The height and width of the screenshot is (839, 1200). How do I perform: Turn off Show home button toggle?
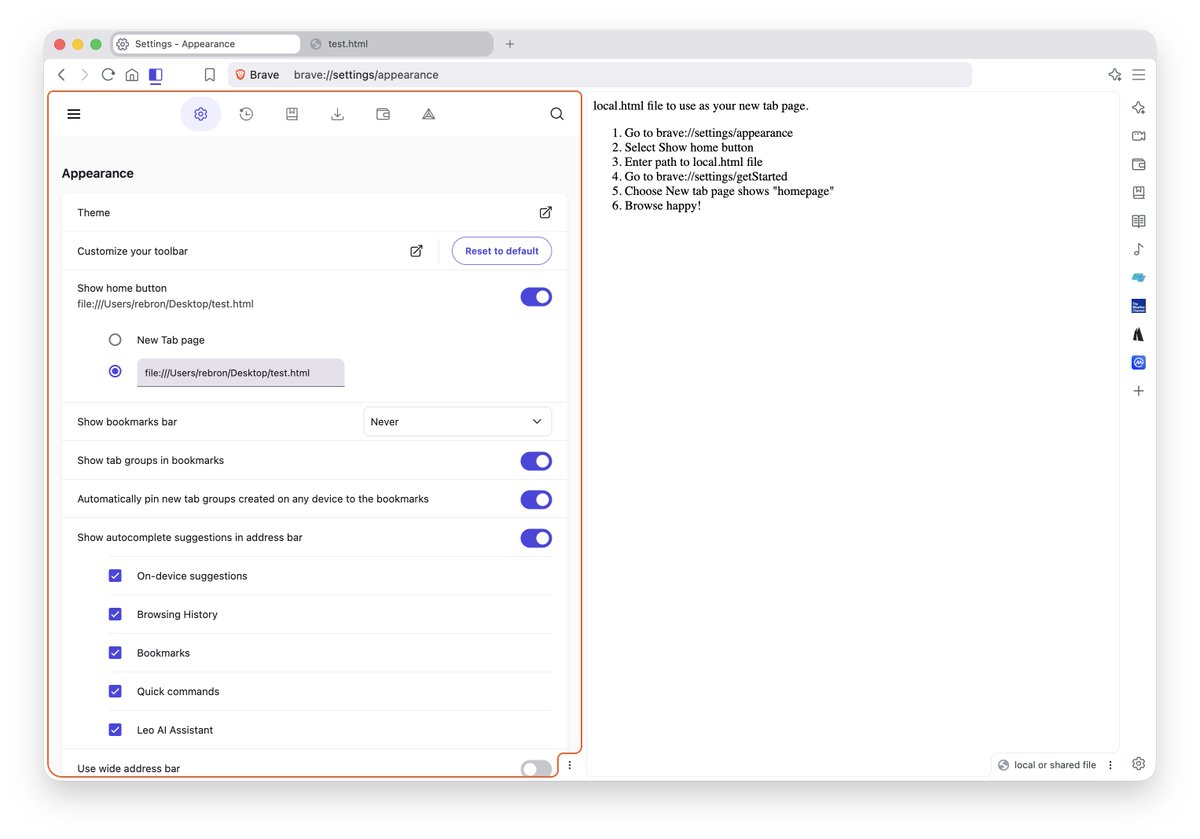[x=536, y=297]
